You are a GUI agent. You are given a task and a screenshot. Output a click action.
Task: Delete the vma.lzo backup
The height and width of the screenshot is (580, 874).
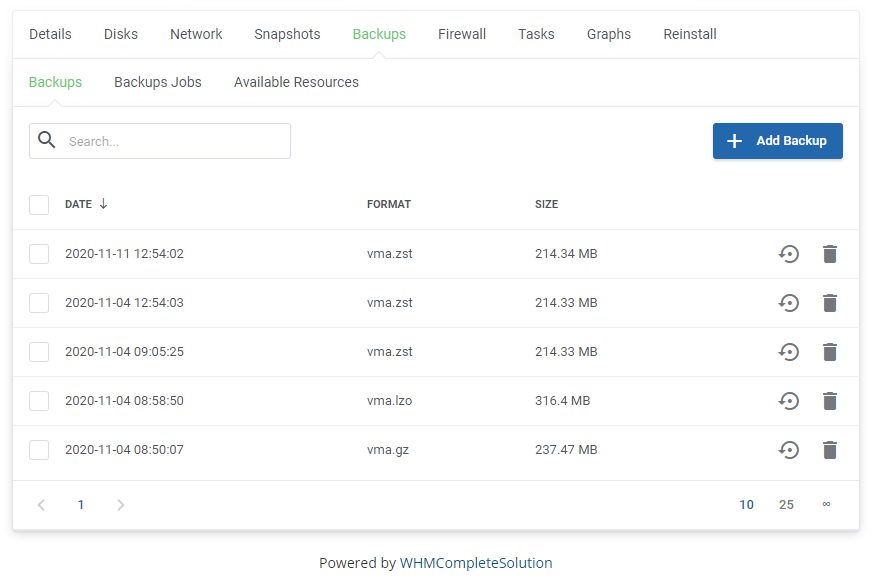830,401
